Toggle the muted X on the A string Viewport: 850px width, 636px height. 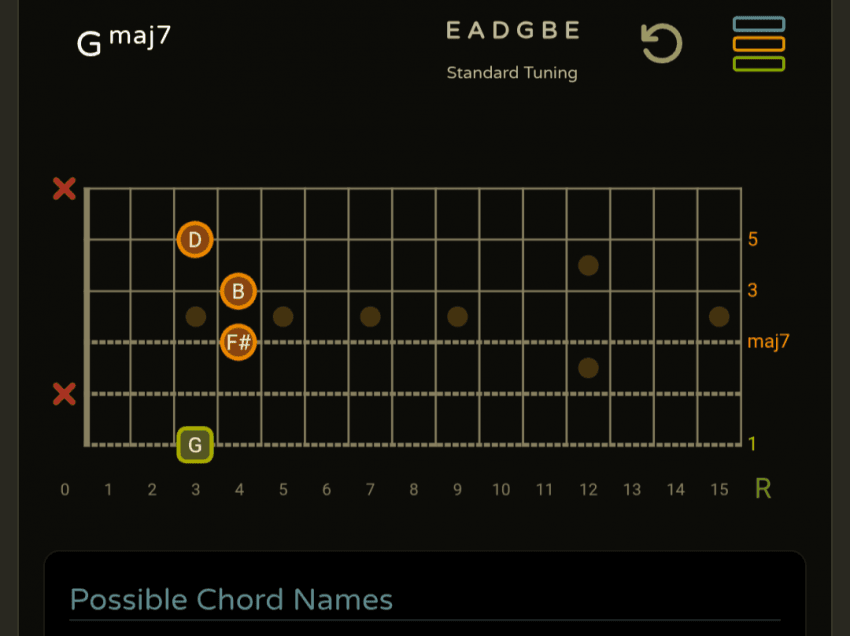click(64, 394)
